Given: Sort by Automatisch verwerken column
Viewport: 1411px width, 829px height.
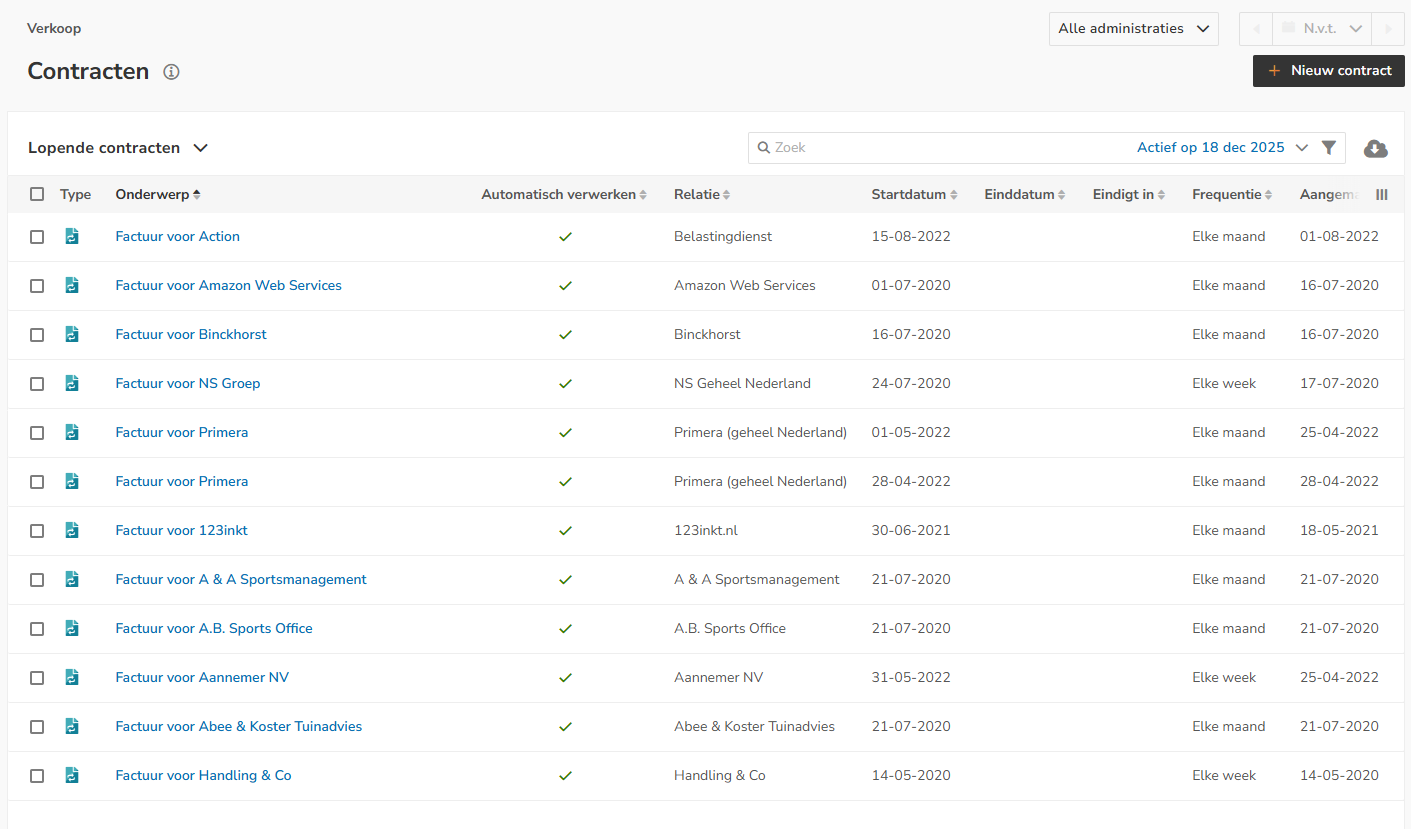Looking at the screenshot, I should point(564,195).
